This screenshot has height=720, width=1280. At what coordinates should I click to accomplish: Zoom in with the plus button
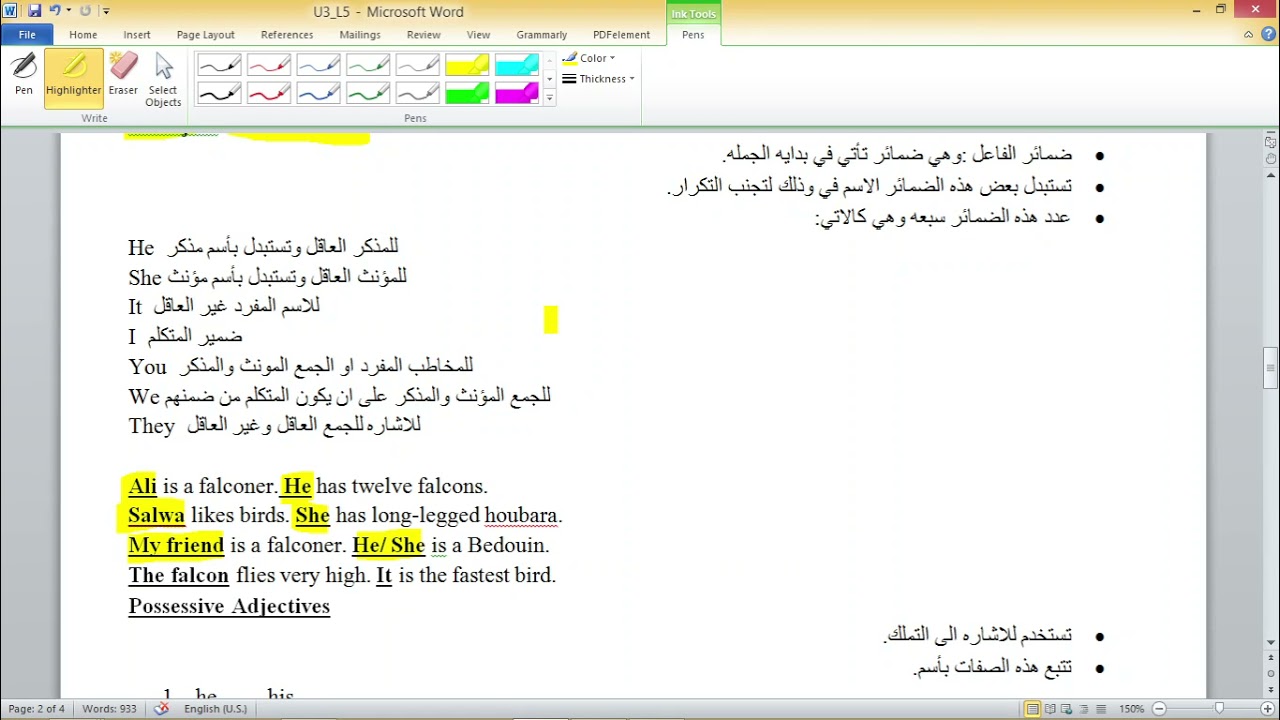1268,709
